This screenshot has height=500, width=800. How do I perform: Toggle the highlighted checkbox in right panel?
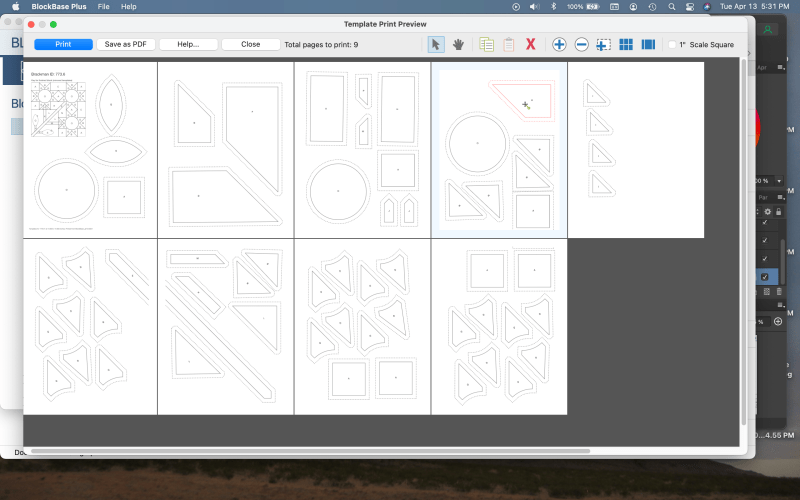(765, 276)
